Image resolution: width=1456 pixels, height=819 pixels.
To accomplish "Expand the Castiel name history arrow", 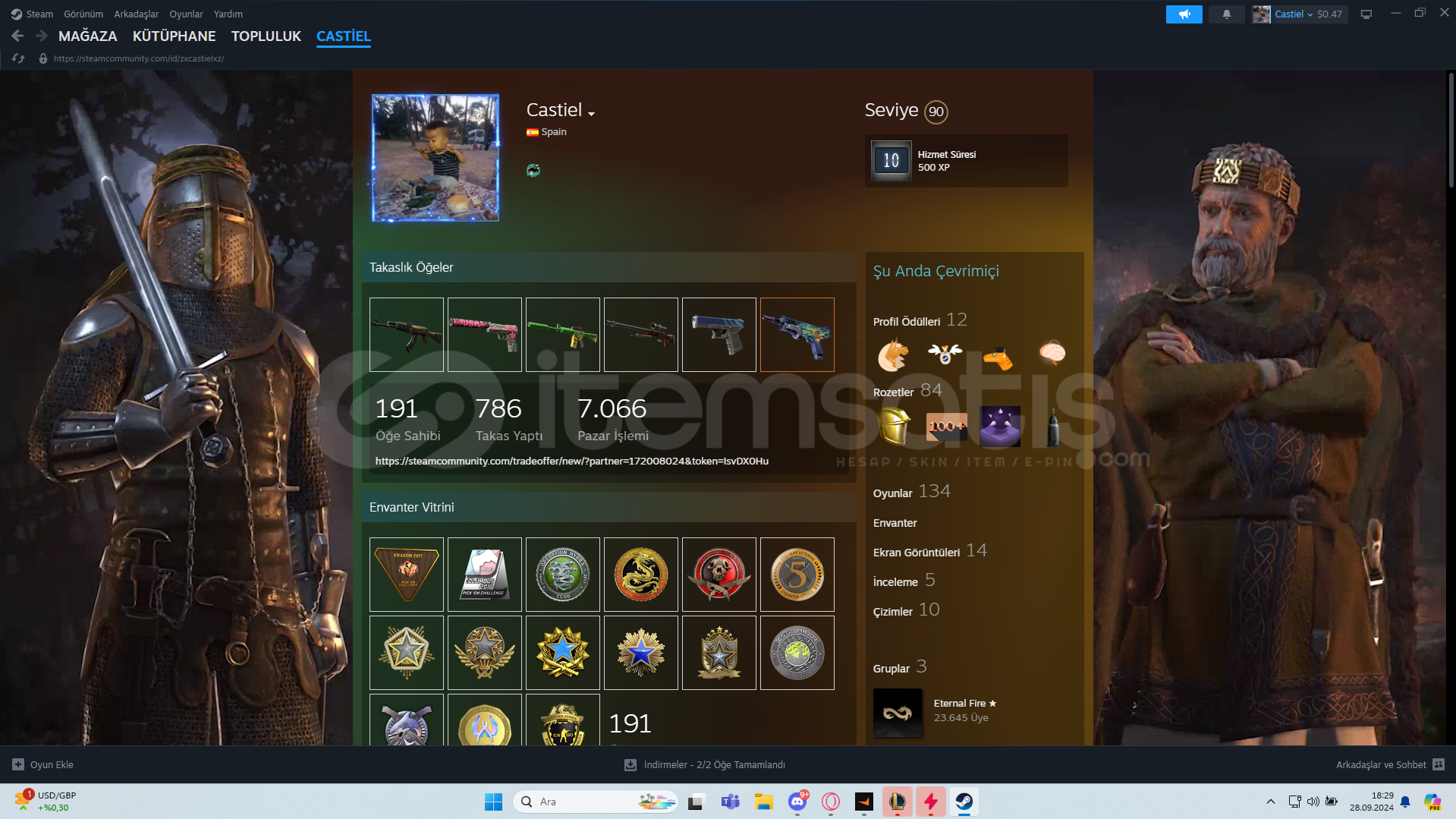I will tap(592, 114).
